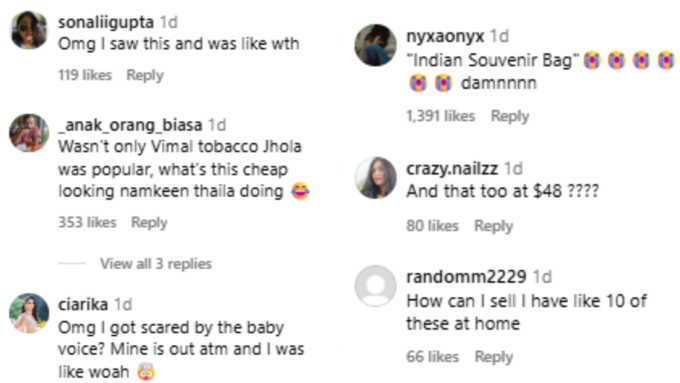Image resolution: width=680 pixels, height=383 pixels.
Task: Reply to sonaliigupta's comment
Action: pos(145,75)
